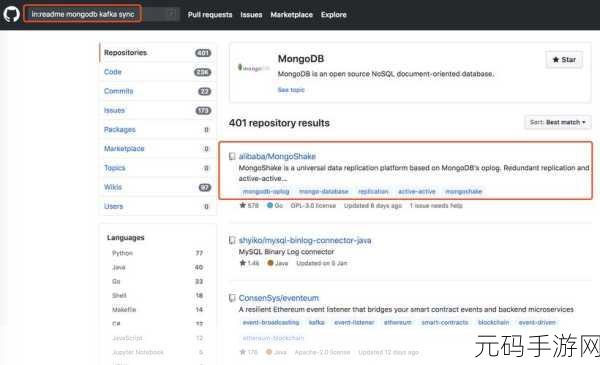Viewport: 600px width, 365px height.
Task: Select the Users result filter
Action: click(157, 206)
